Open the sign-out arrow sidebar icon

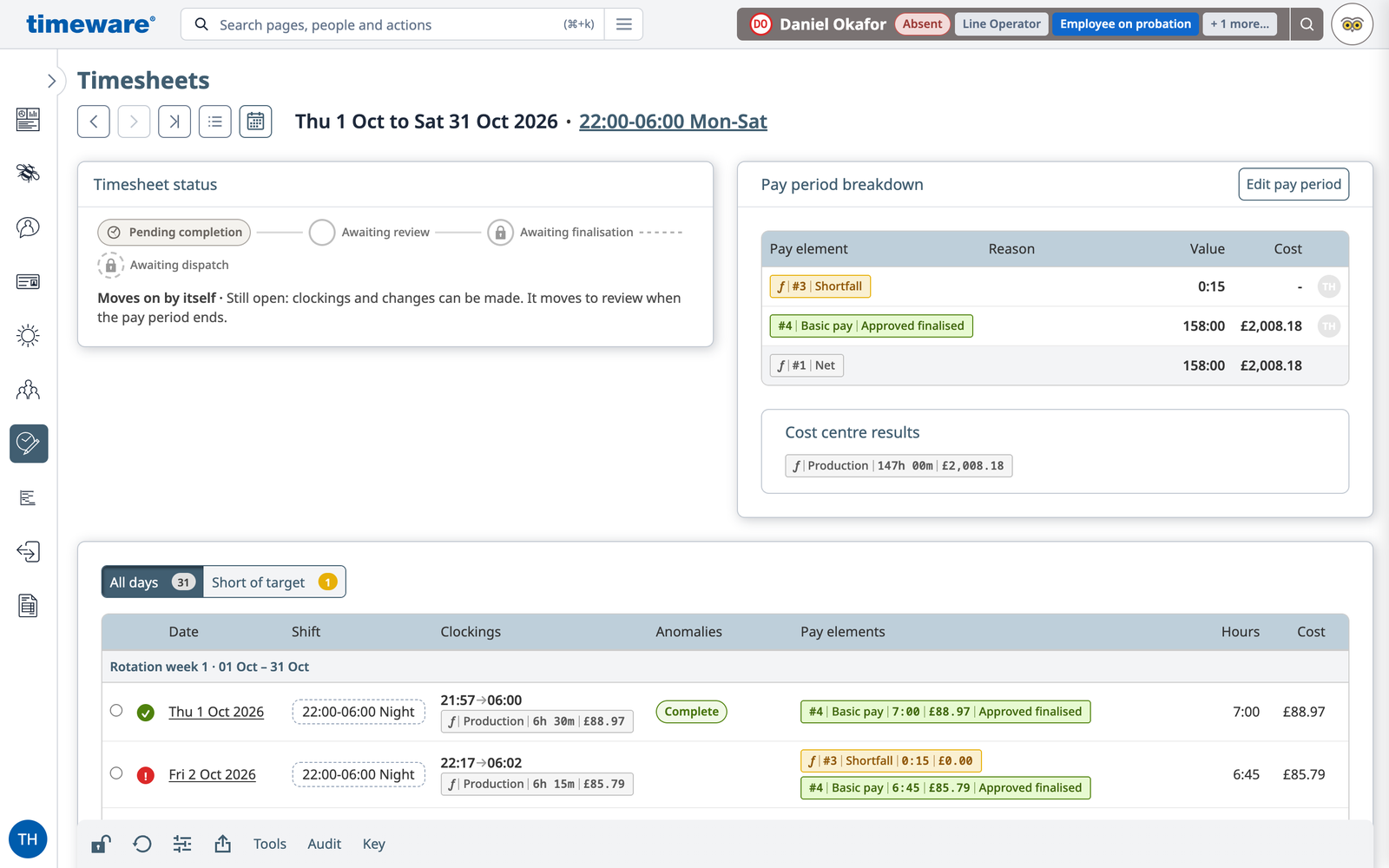tap(28, 552)
